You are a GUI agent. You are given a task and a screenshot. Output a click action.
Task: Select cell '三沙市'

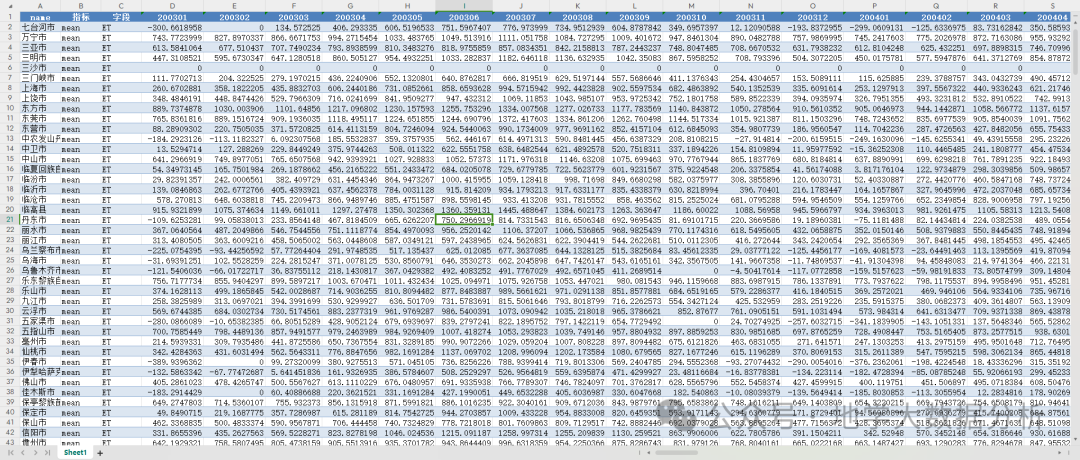39,69
